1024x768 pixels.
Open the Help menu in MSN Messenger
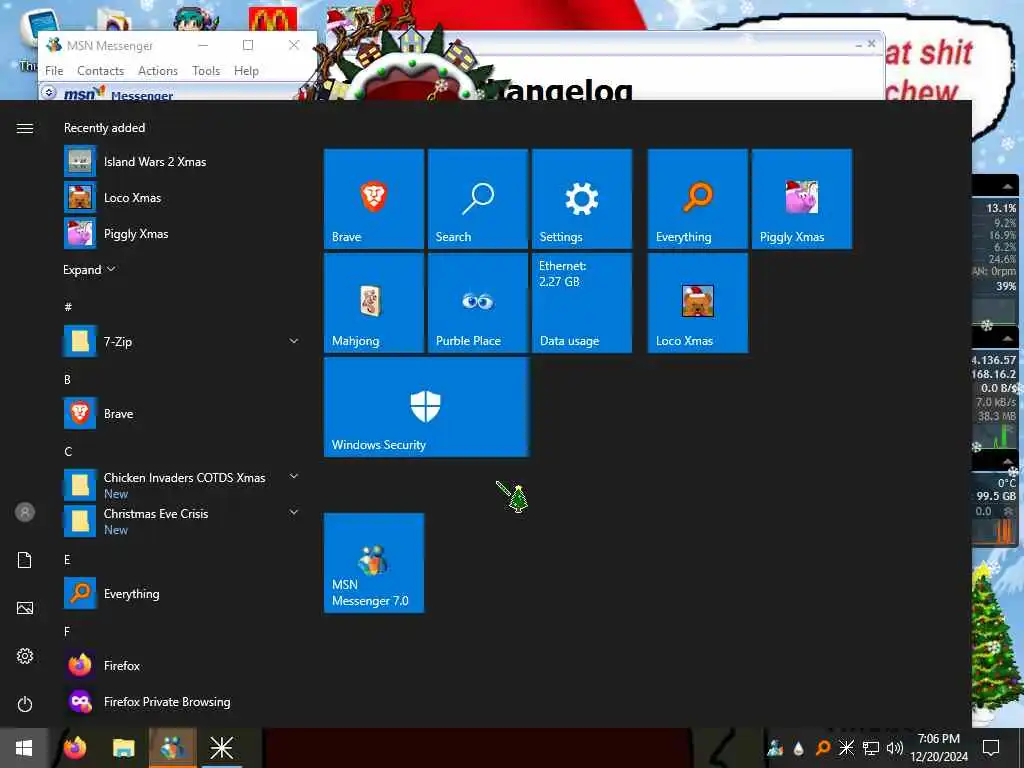pos(246,71)
